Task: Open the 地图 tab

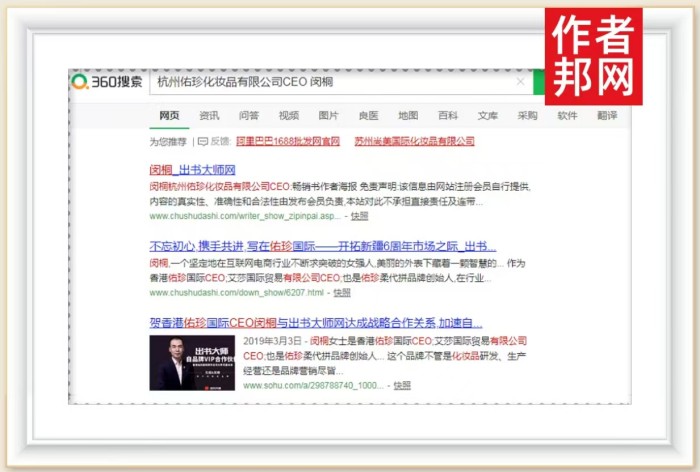Action: pyautogui.click(x=408, y=115)
